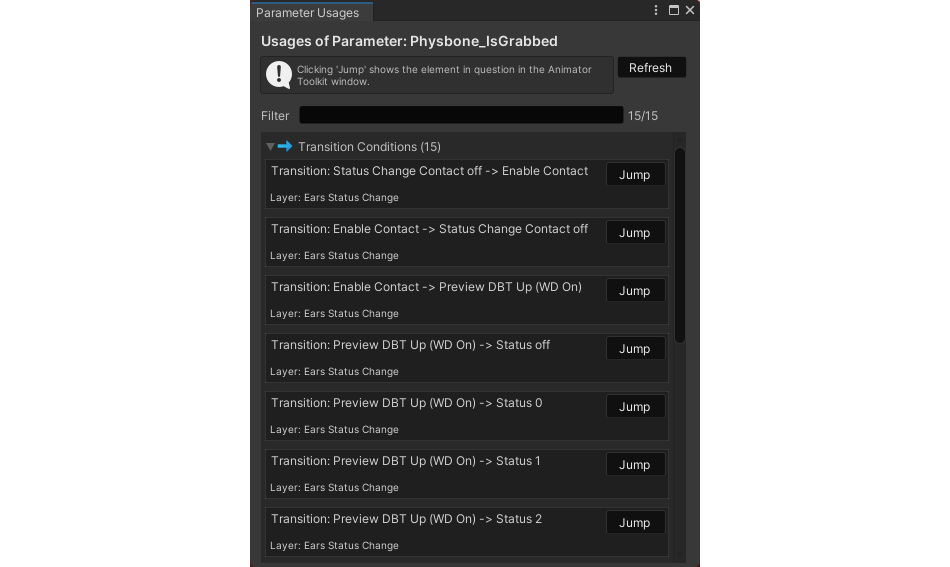The height and width of the screenshot is (567, 950).
Task: Jump to Status Change Contact off -> Enable Contact
Action: coord(635,174)
